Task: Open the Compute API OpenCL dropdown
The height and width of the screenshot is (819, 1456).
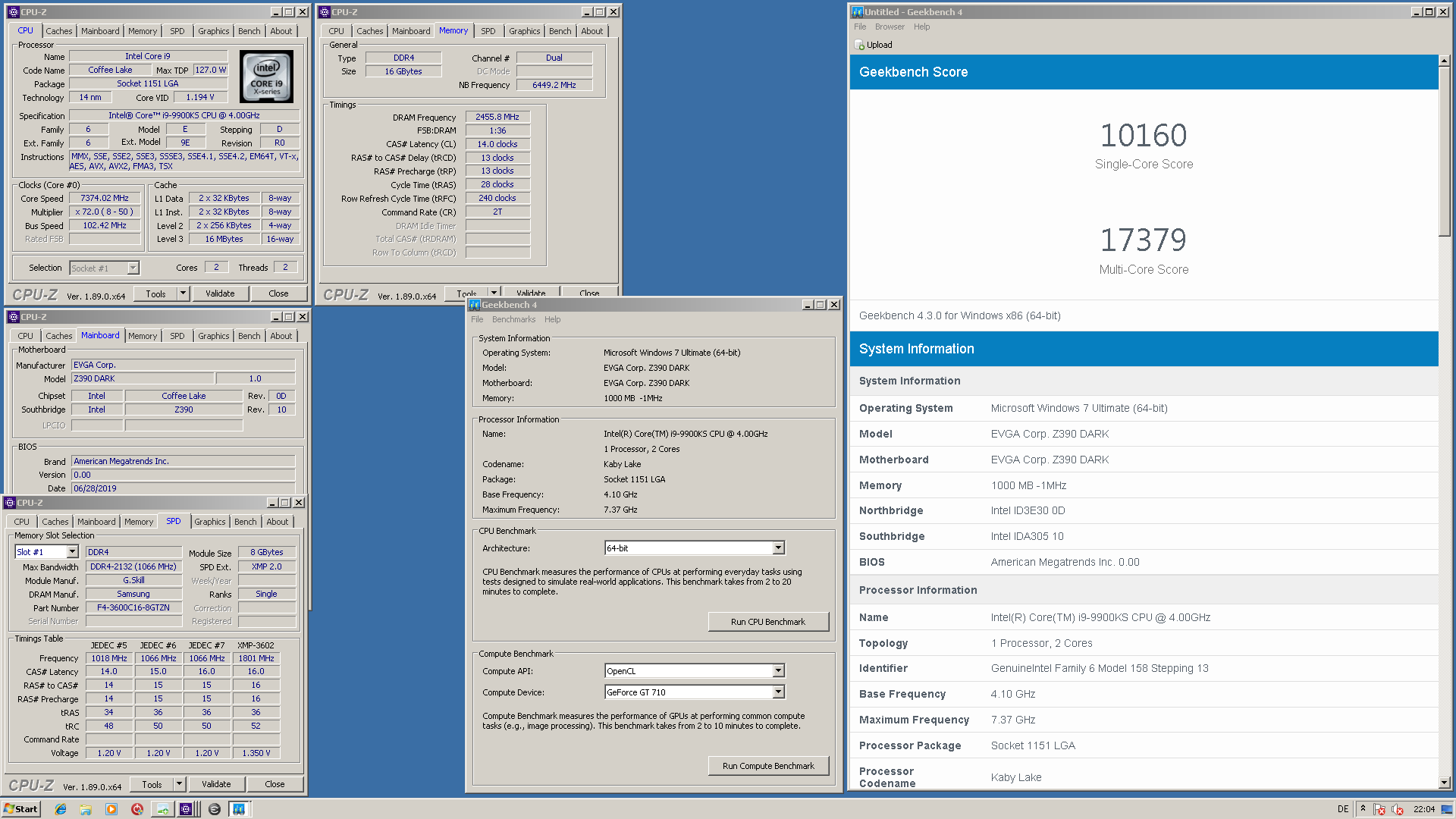Action: 778,671
